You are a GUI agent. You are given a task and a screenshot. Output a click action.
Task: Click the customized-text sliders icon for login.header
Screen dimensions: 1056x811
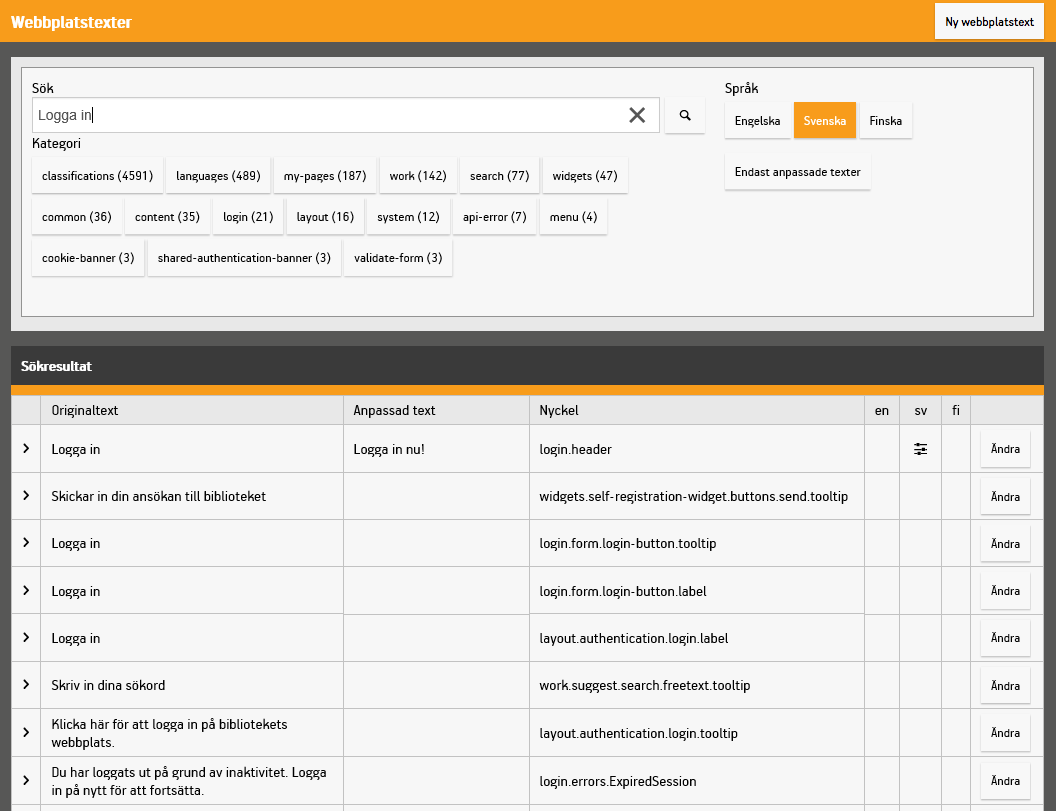tap(920, 450)
